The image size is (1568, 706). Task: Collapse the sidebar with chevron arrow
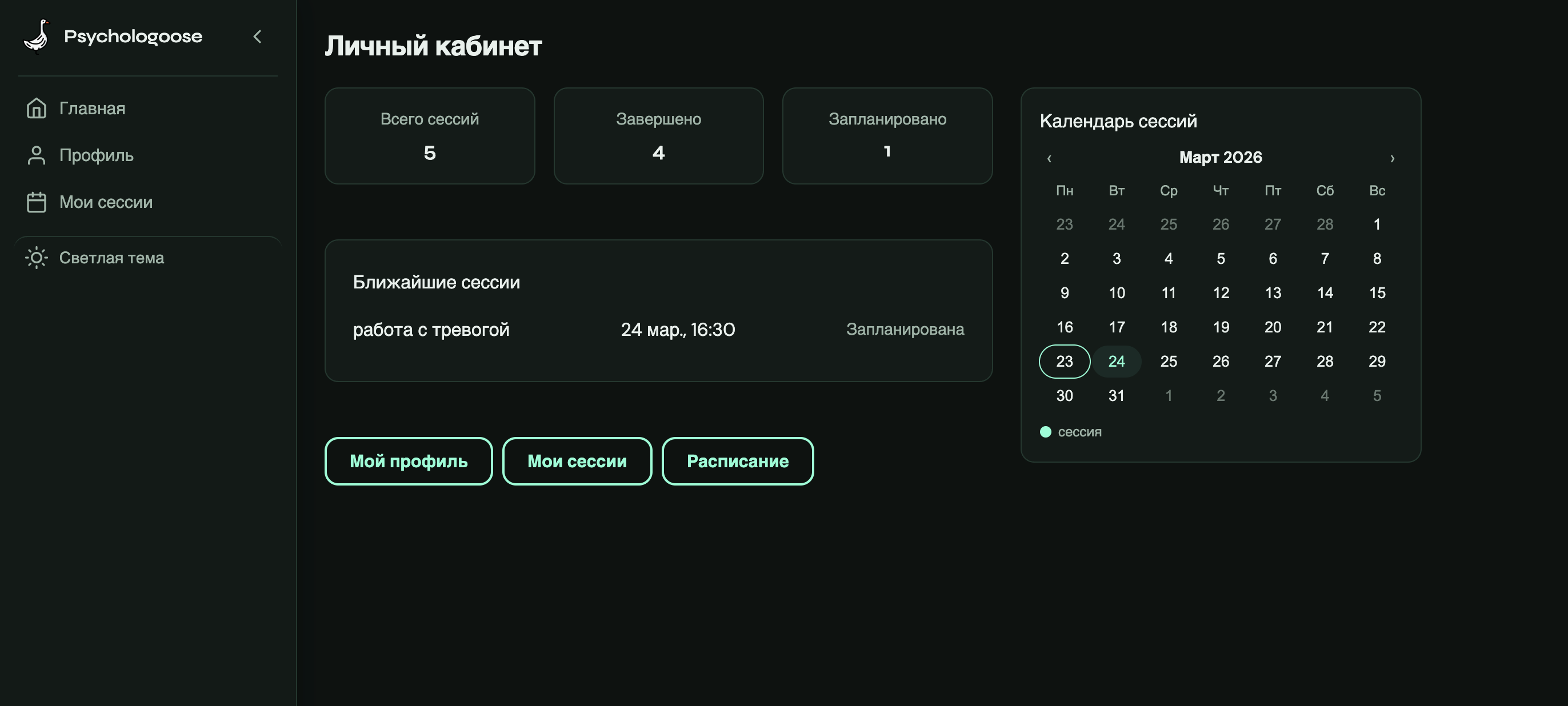click(258, 37)
